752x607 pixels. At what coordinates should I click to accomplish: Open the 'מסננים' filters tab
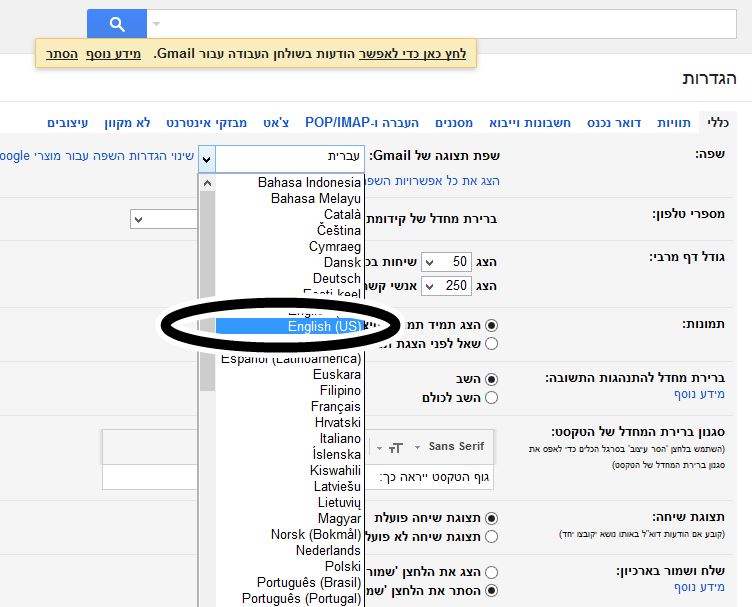tap(454, 122)
